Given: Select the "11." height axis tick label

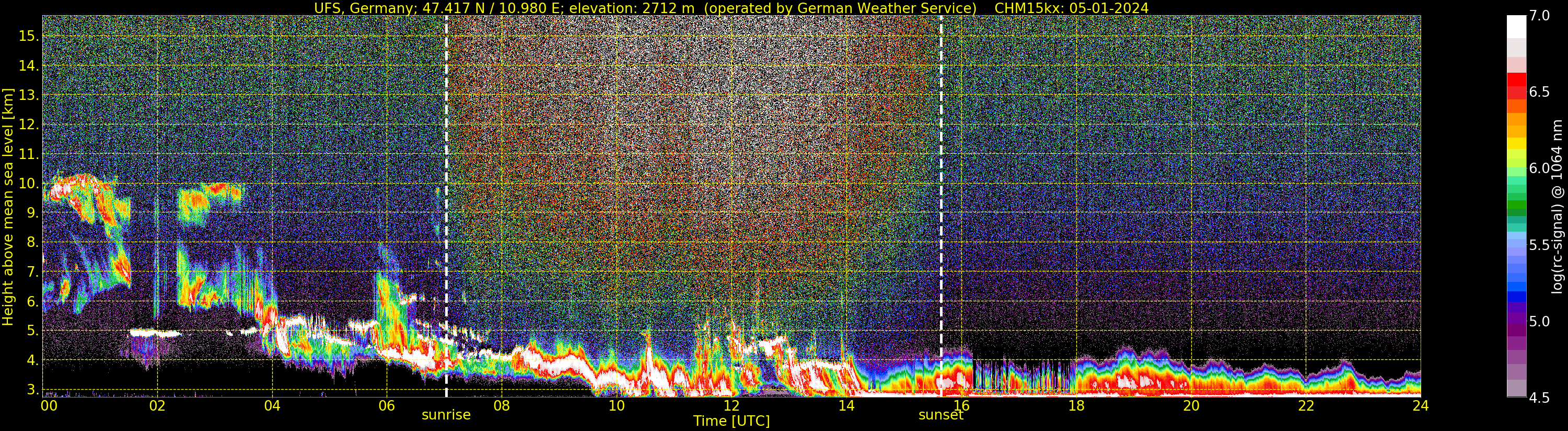Looking at the screenshot, I should coord(29,154).
